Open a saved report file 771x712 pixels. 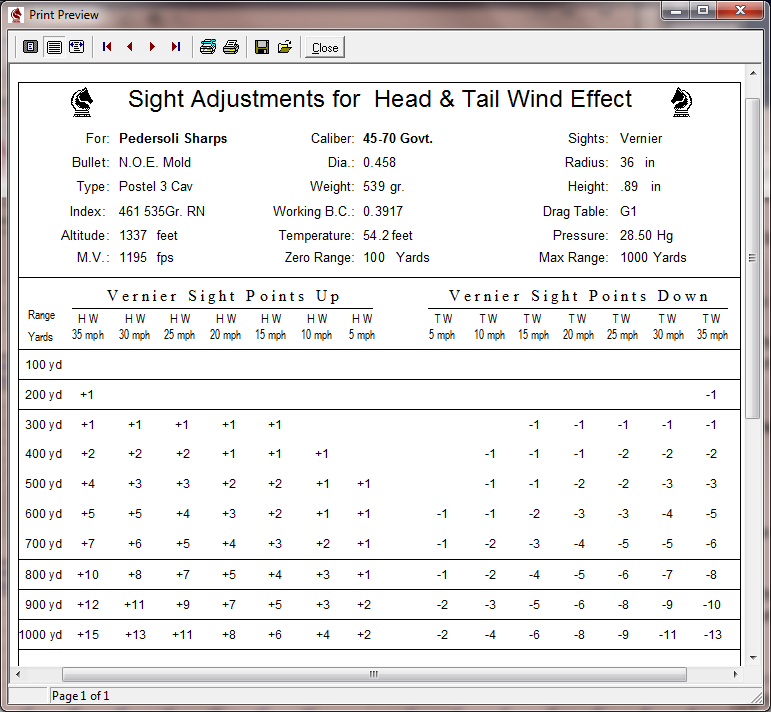pos(285,47)
